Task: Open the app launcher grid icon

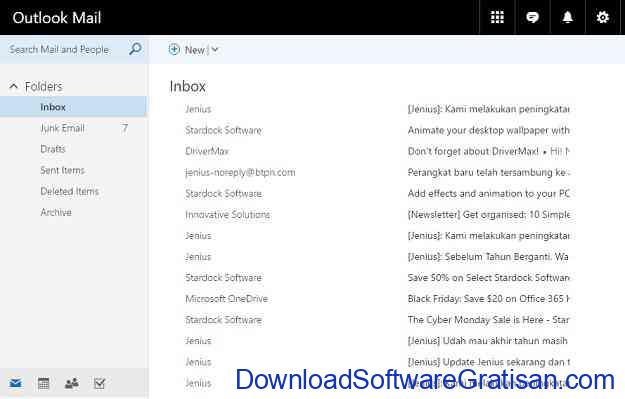Action: pyautogui.click(x=497, y=17)
